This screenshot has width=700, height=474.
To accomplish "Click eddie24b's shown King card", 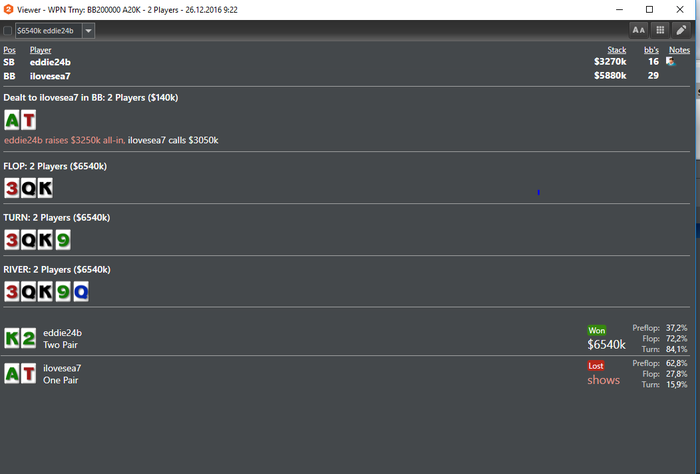I will pyautogui.click(x=12, y=338).
